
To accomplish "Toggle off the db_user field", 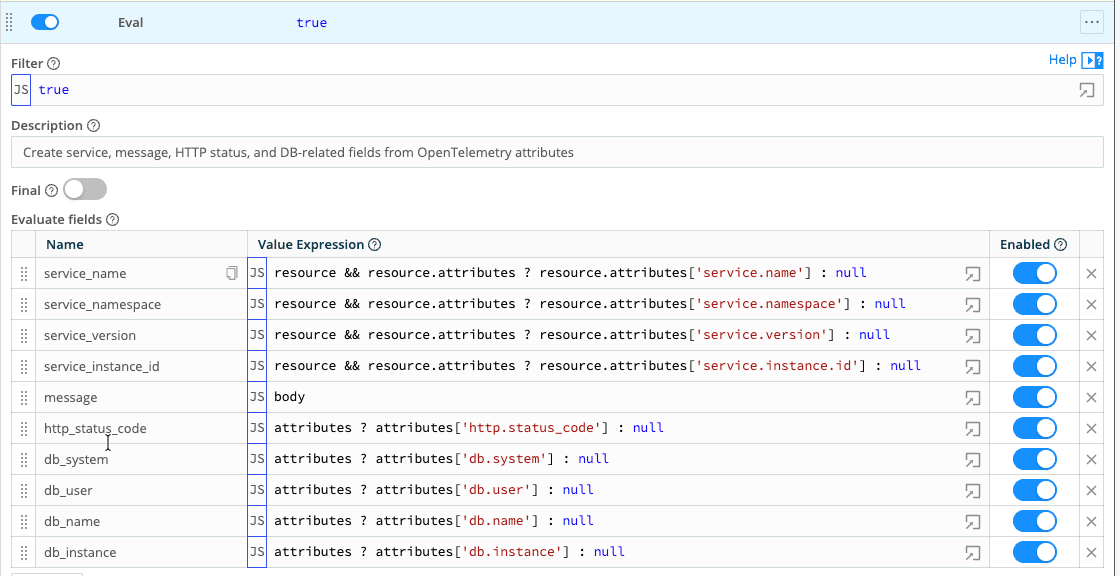I will tap(1034, 490).
